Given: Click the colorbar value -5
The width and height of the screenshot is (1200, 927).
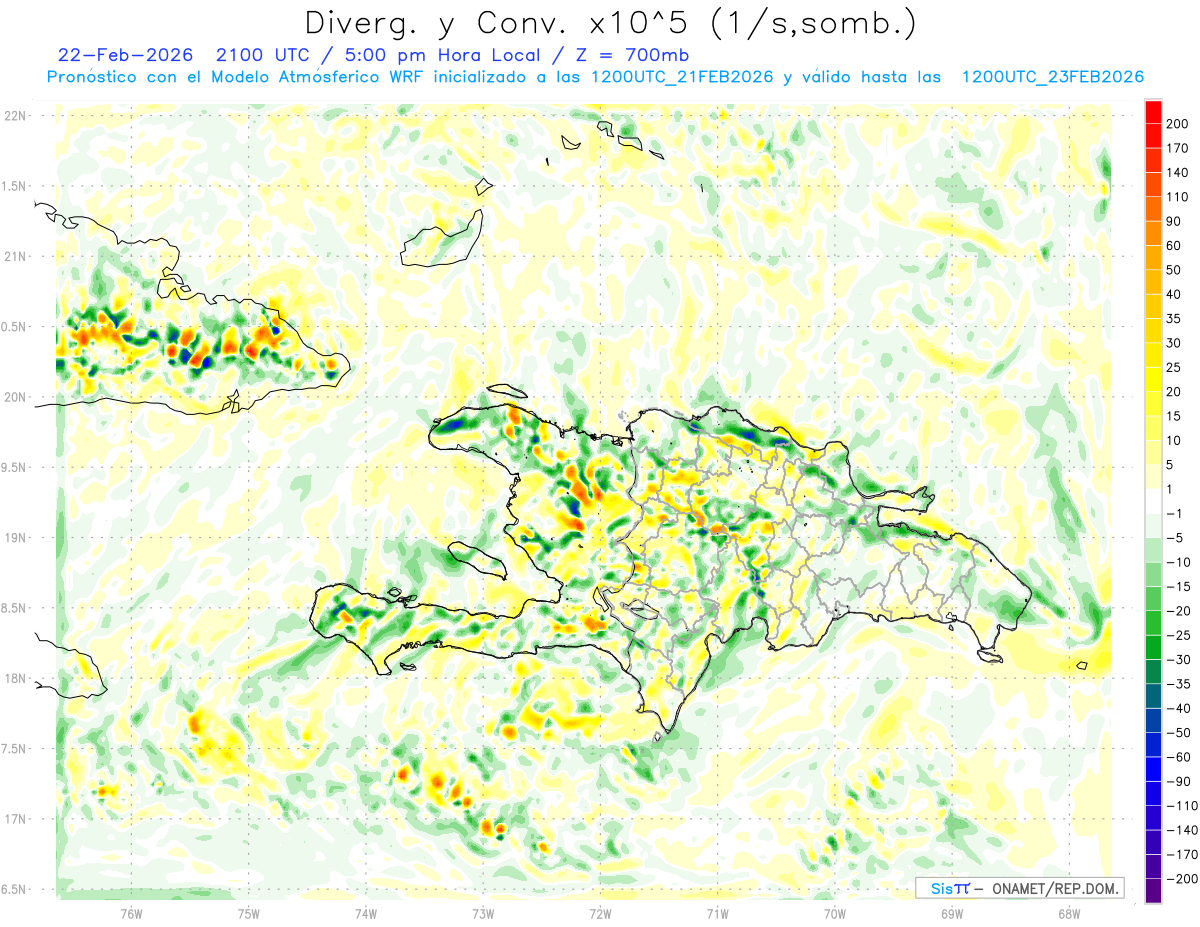Looking at the screenshot, I should coord(1176,538).
